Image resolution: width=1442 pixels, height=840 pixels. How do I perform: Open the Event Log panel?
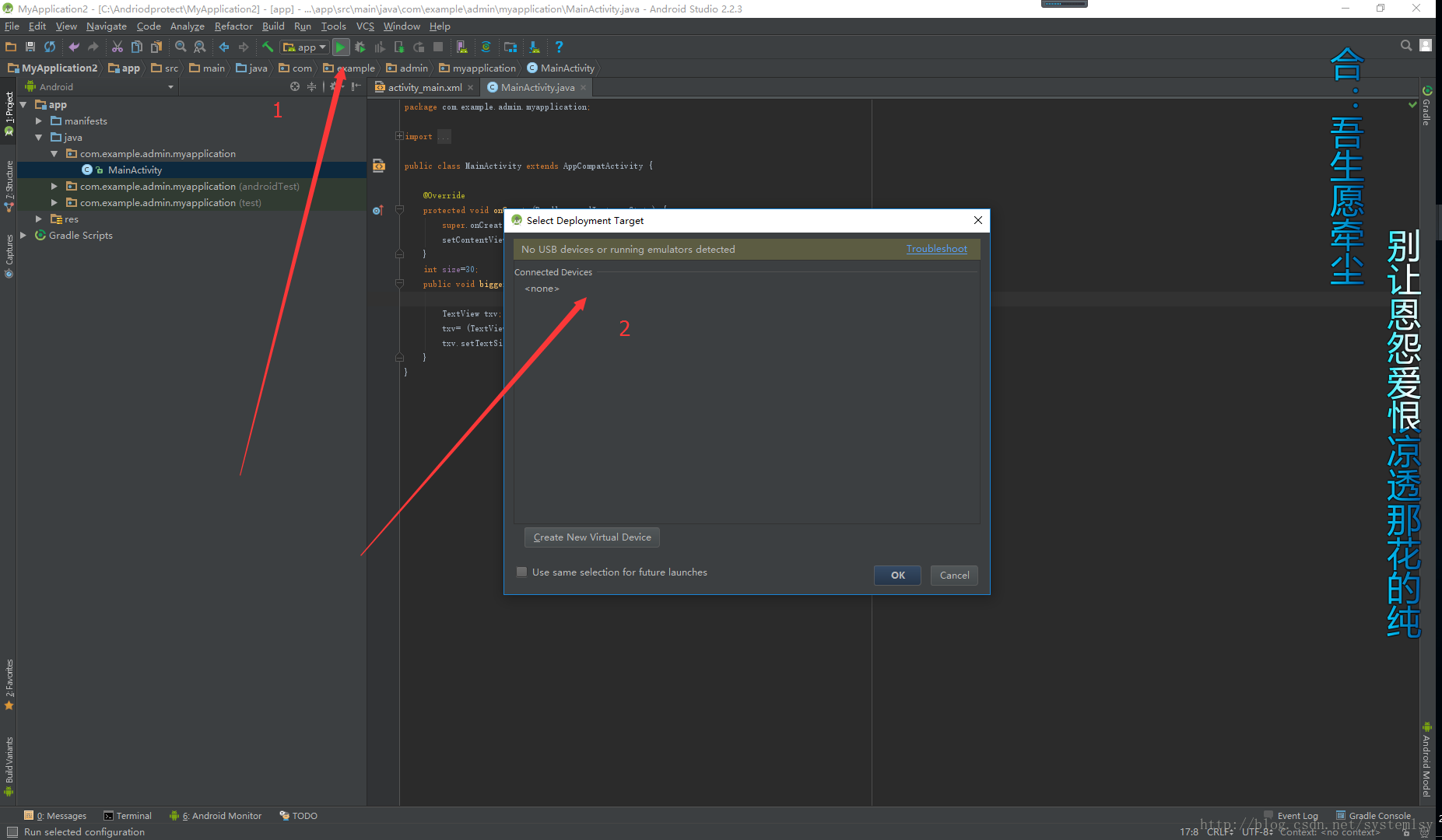tap(1291, 815)
